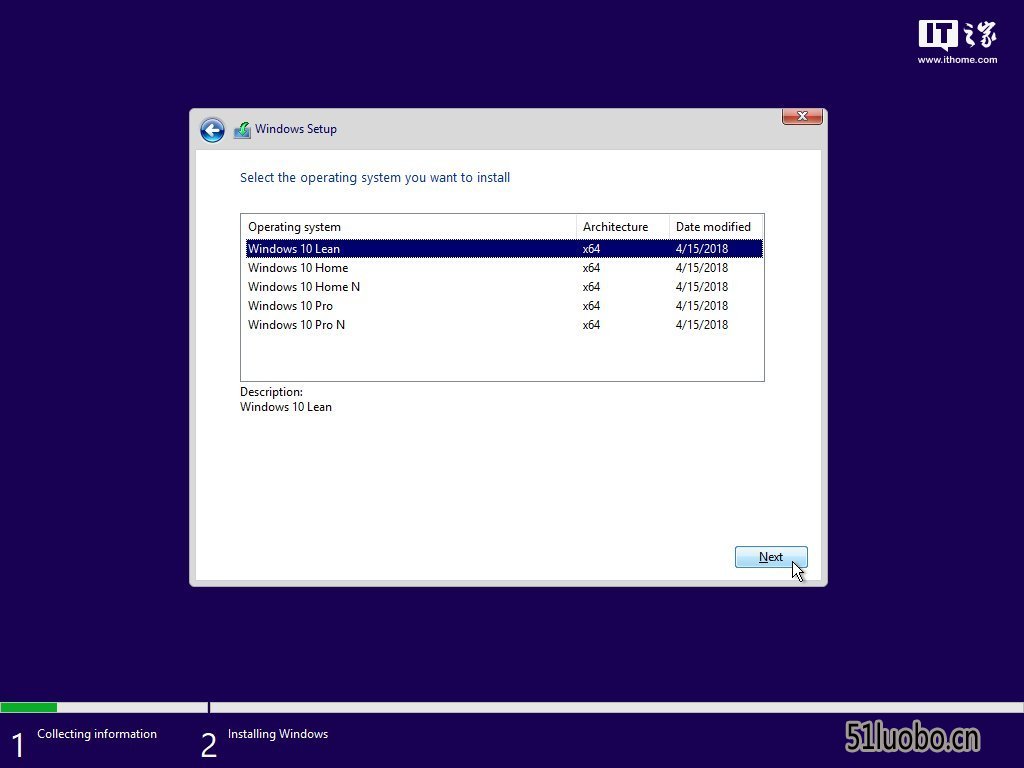The image size is (1024, 768).
Task: Close the Windows Setup dialog
Action: pos(802,116)
